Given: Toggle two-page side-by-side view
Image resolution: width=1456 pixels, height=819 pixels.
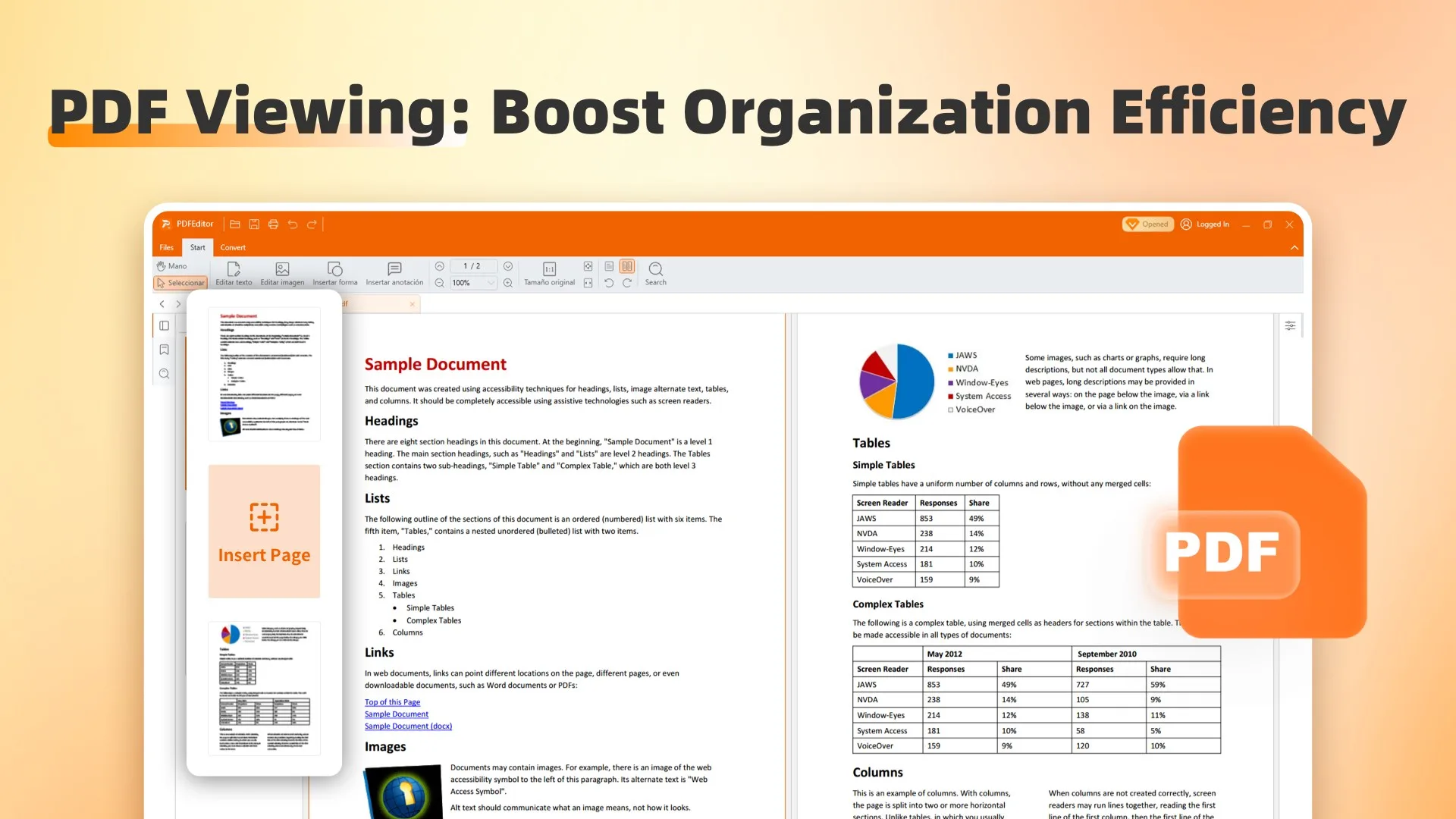Looking at the screenshot, I should [627, 266].
